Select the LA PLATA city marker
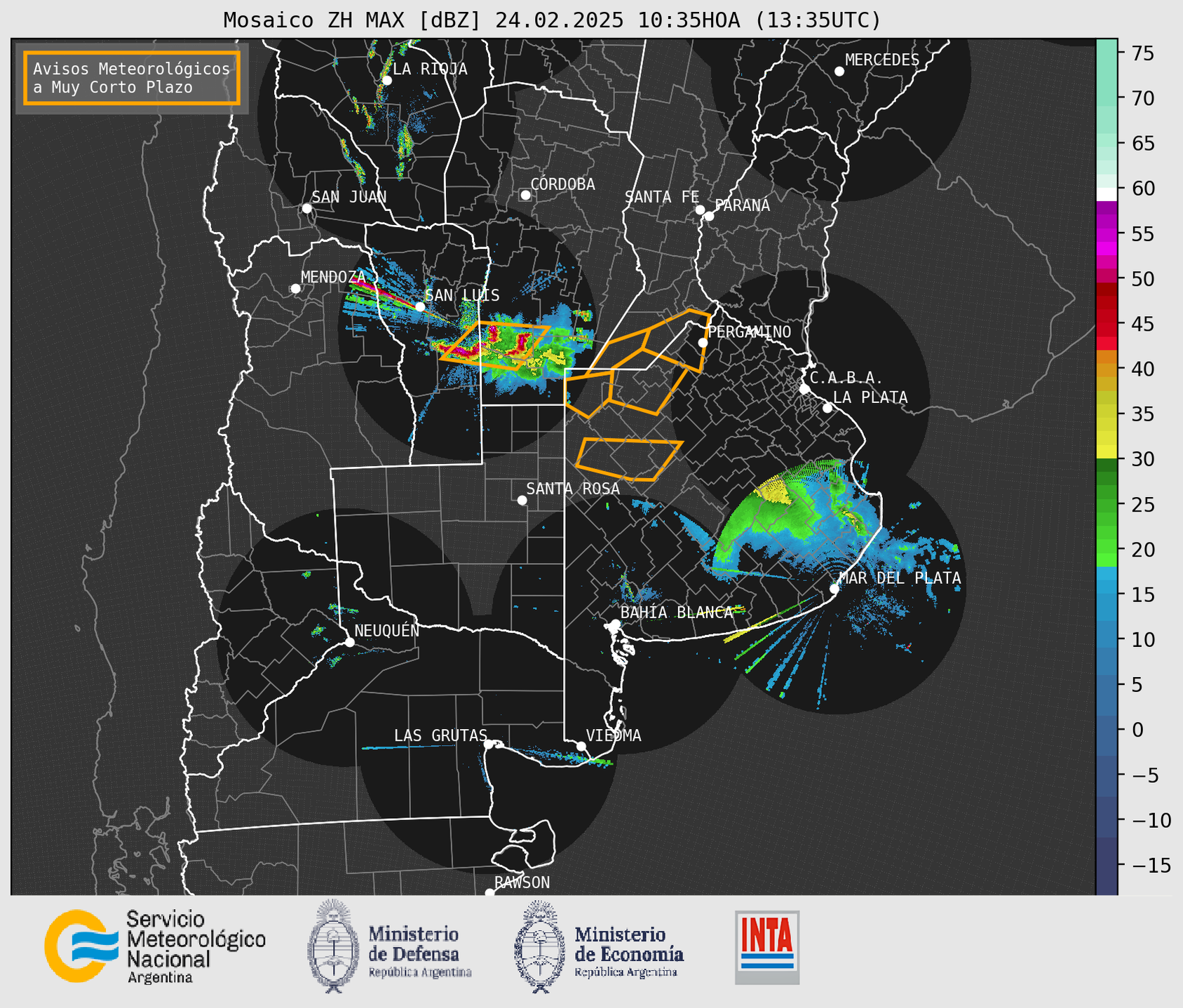Viewport: 1183px width, 1008px height. 827,408
